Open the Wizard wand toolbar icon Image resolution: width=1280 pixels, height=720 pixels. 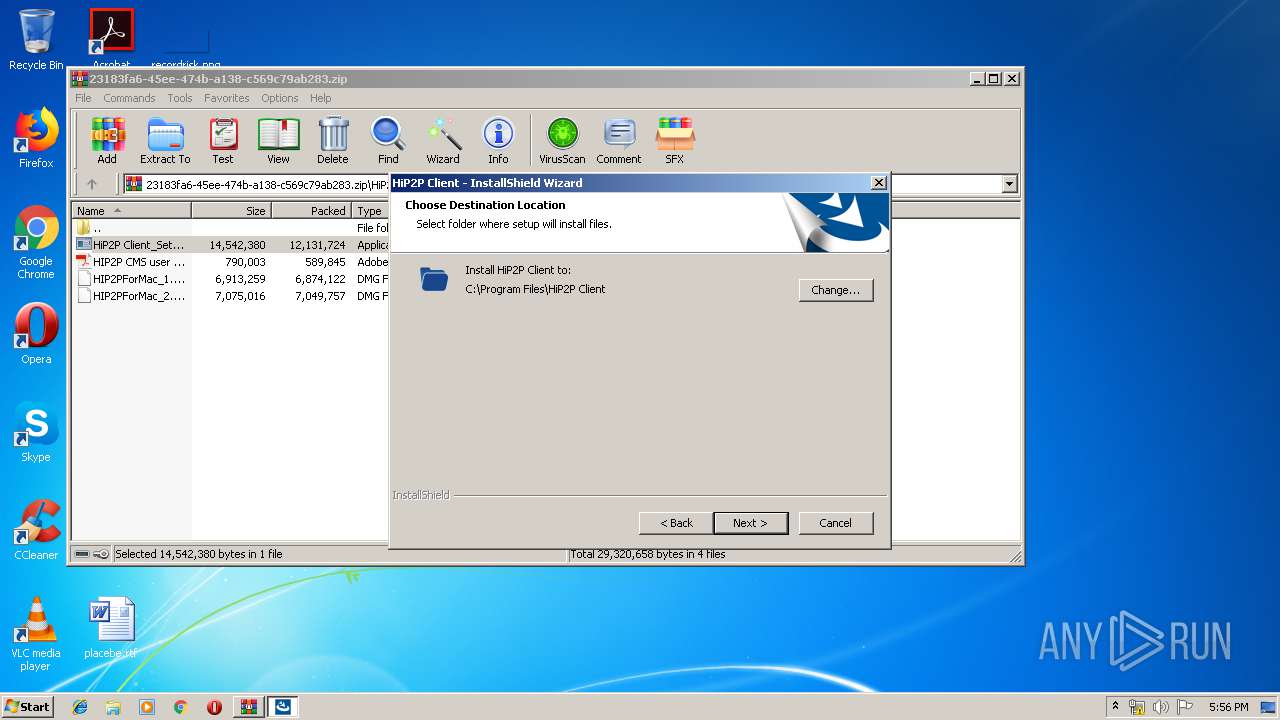443,140
